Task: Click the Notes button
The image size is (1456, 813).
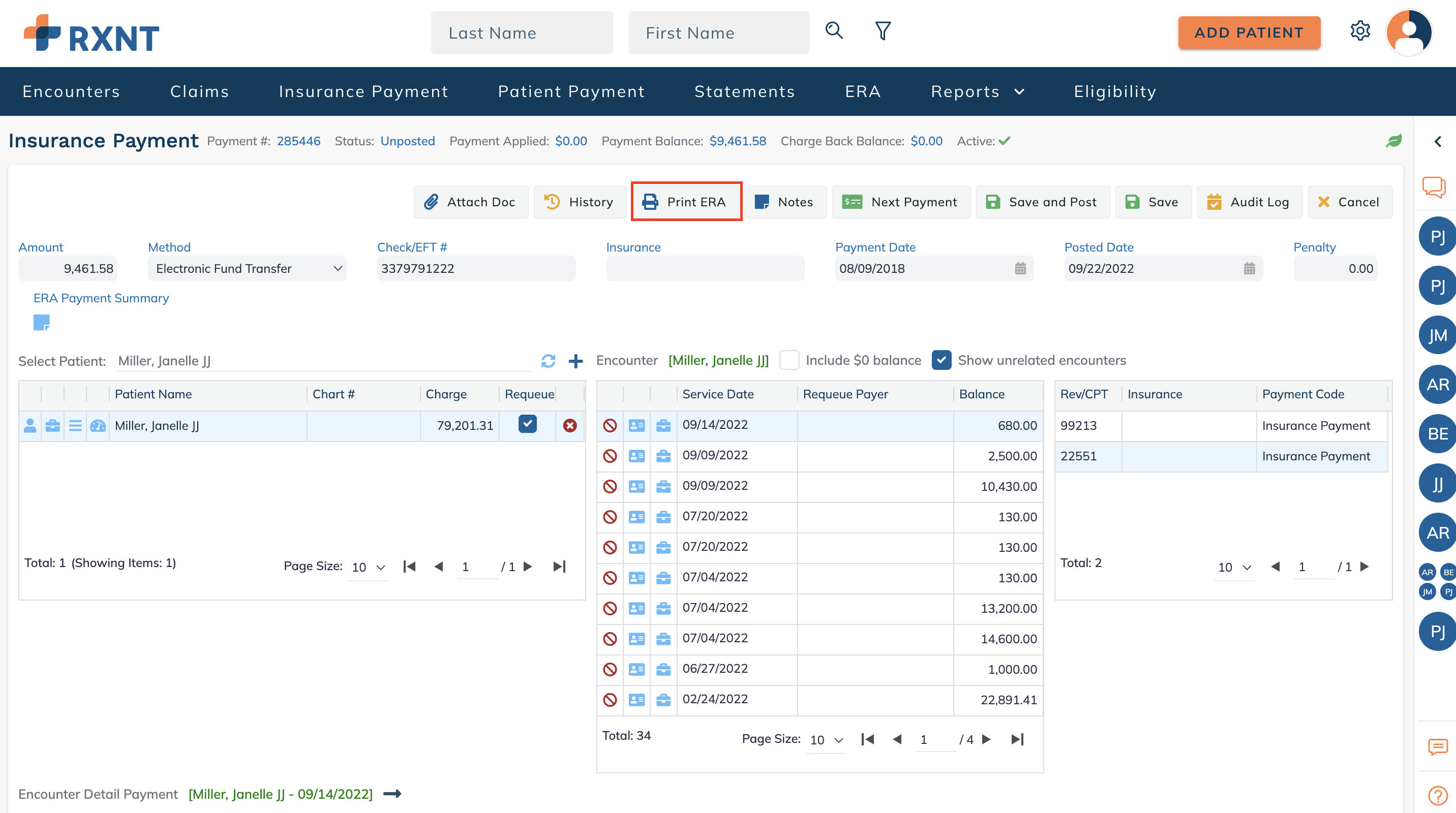Action: 785,202
